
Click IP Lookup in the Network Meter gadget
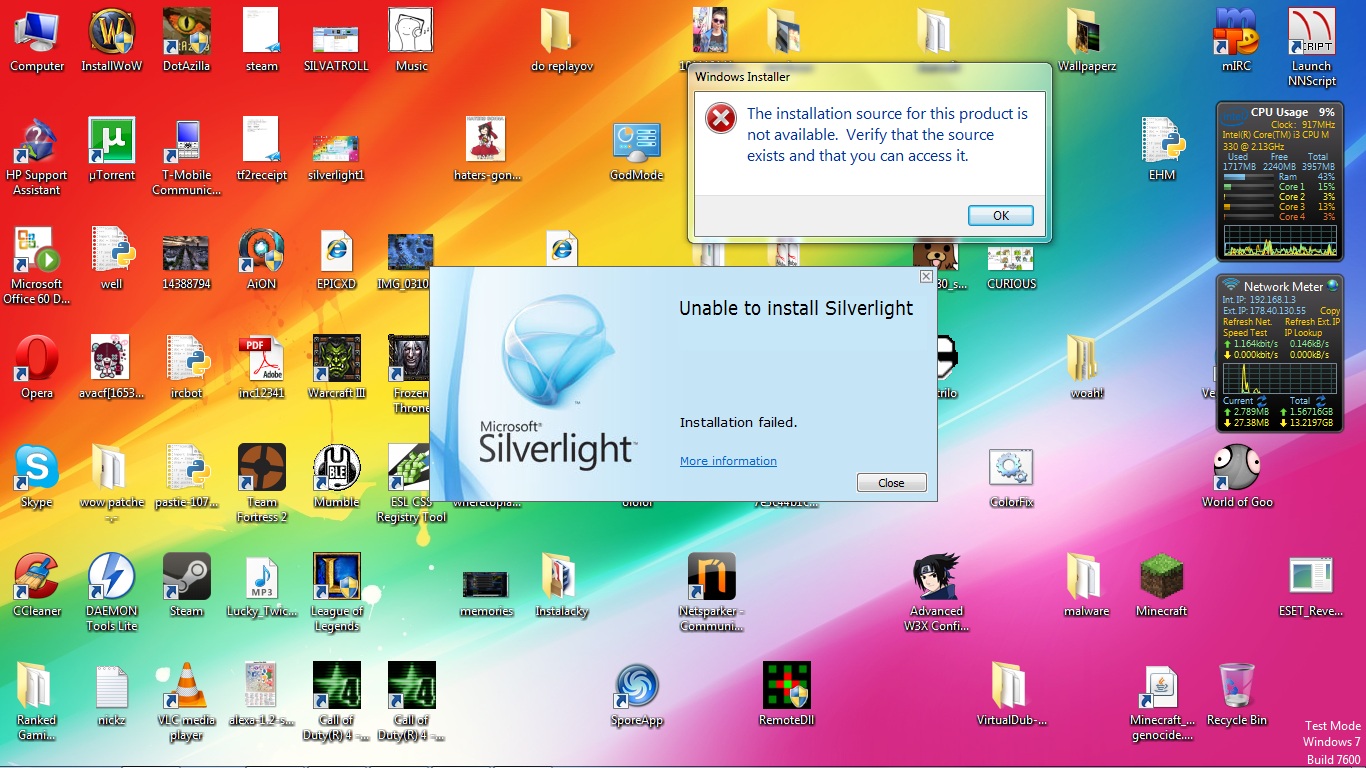point(1306,333)
